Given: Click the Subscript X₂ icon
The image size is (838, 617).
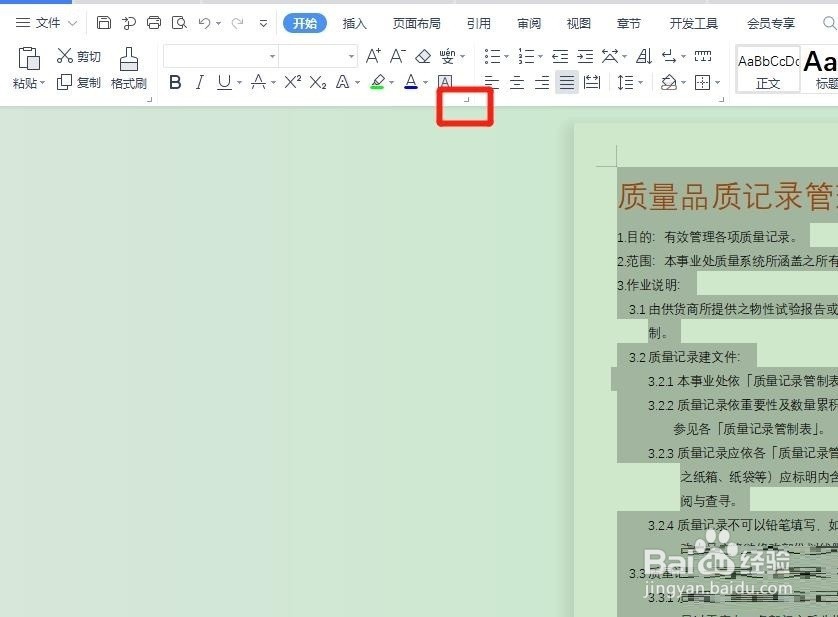Looking at the screenshot, I should coord(317,82).
